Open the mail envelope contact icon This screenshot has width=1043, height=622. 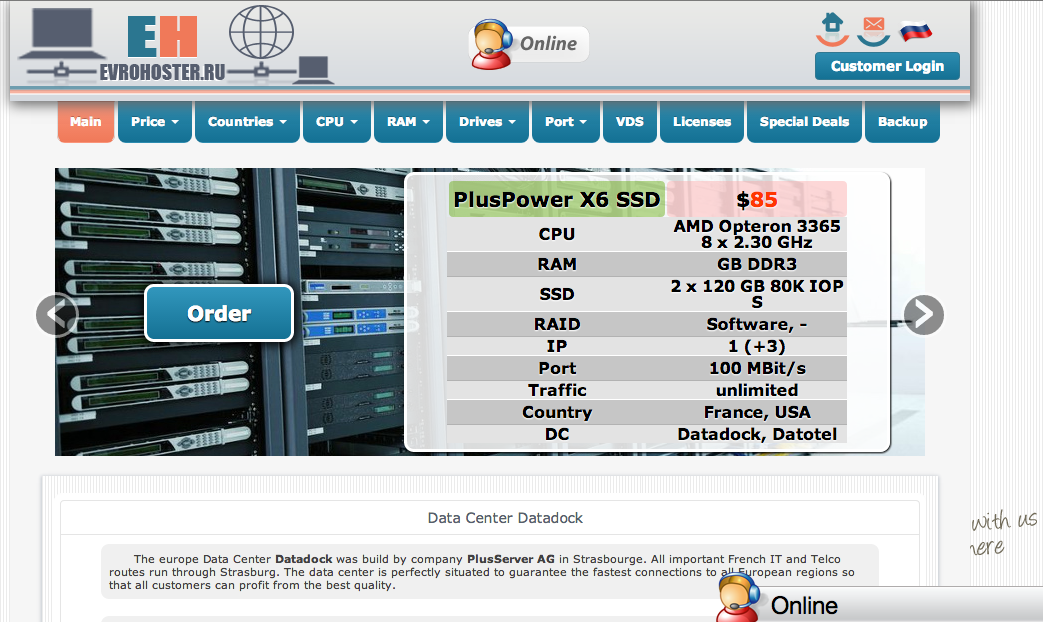tap(873, 30)
